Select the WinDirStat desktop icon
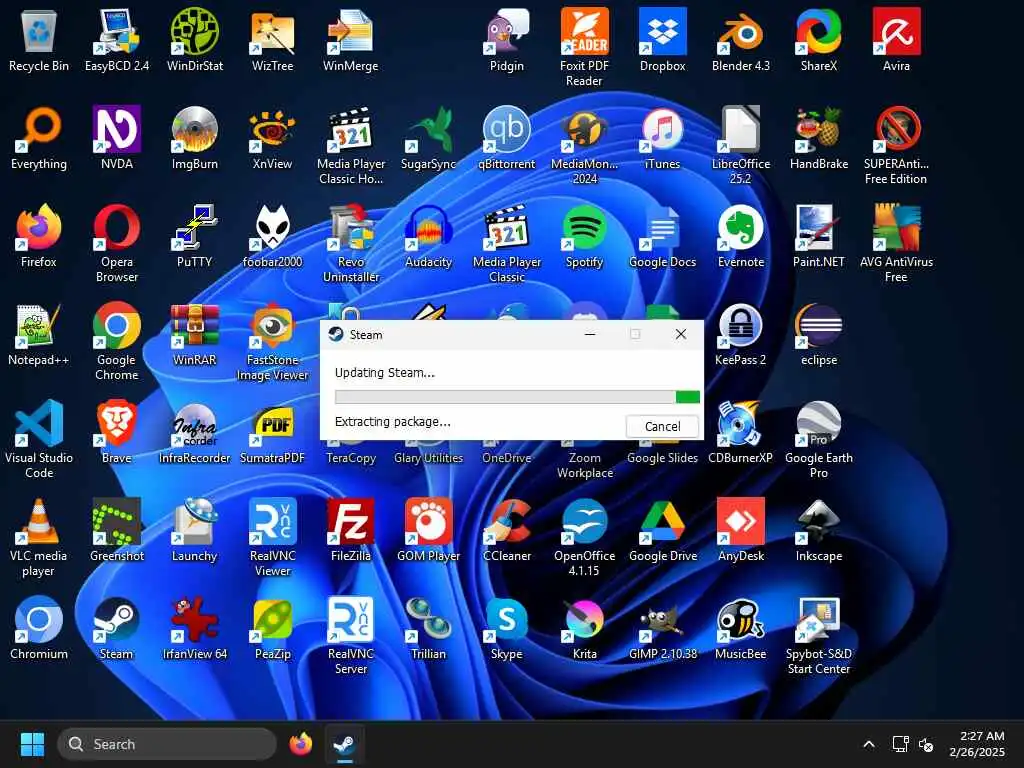 pos(195,39)
